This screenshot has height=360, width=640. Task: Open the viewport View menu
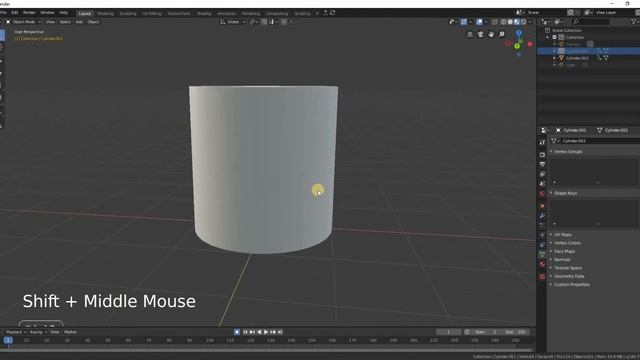[x=50, y=22]
